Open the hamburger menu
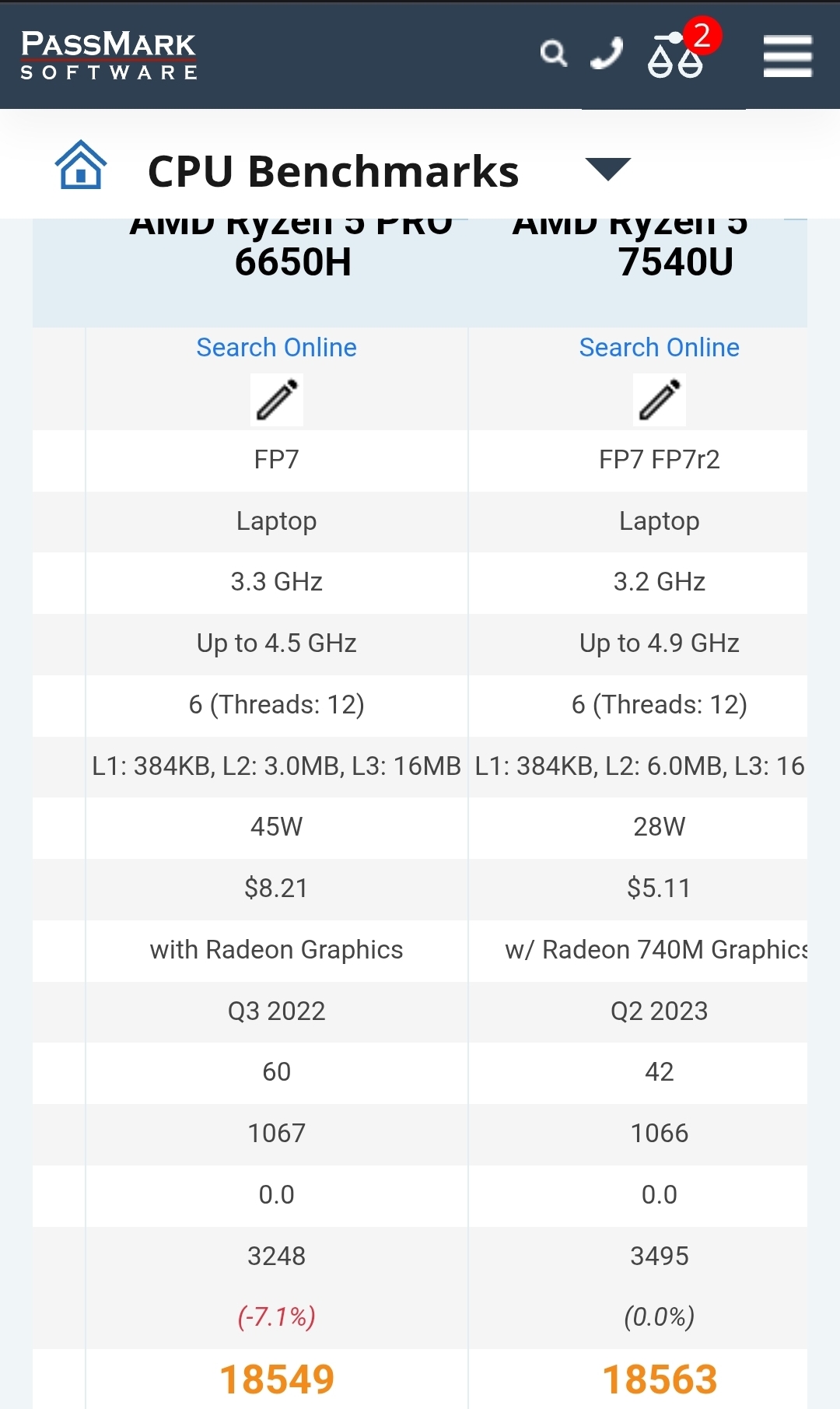This screenshot has height=1409, width=840. click(787, 56)
